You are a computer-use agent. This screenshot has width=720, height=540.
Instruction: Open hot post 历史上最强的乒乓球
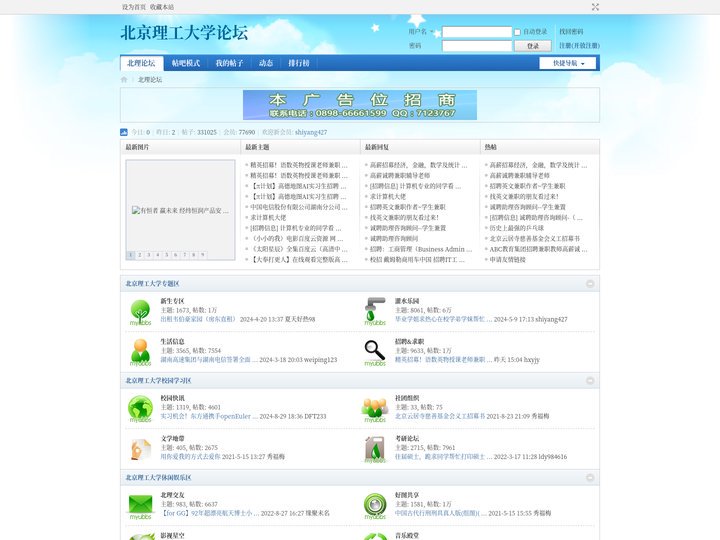(517, 228)
